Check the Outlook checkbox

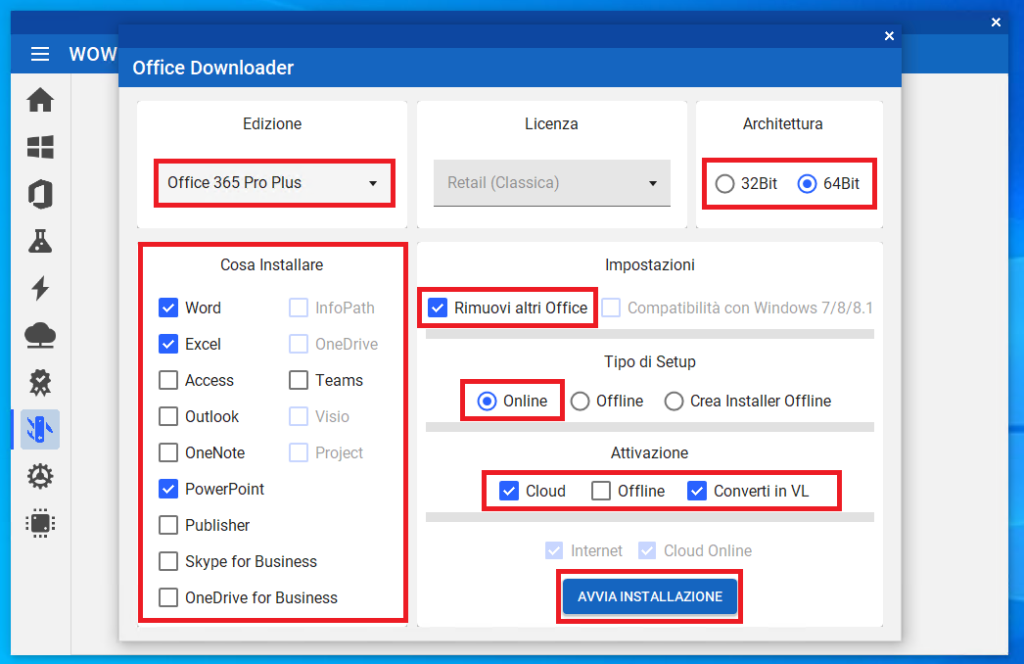pyautogui.click(x=168, y=417)
